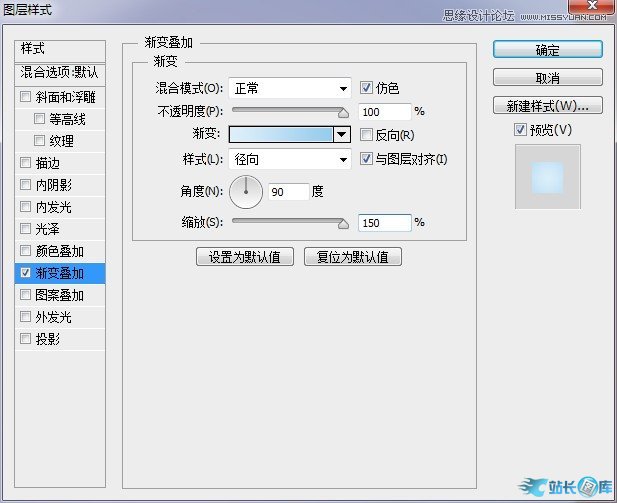
Task: Open the gradient picker dropdown arrow
Action: tap(342, 135)
